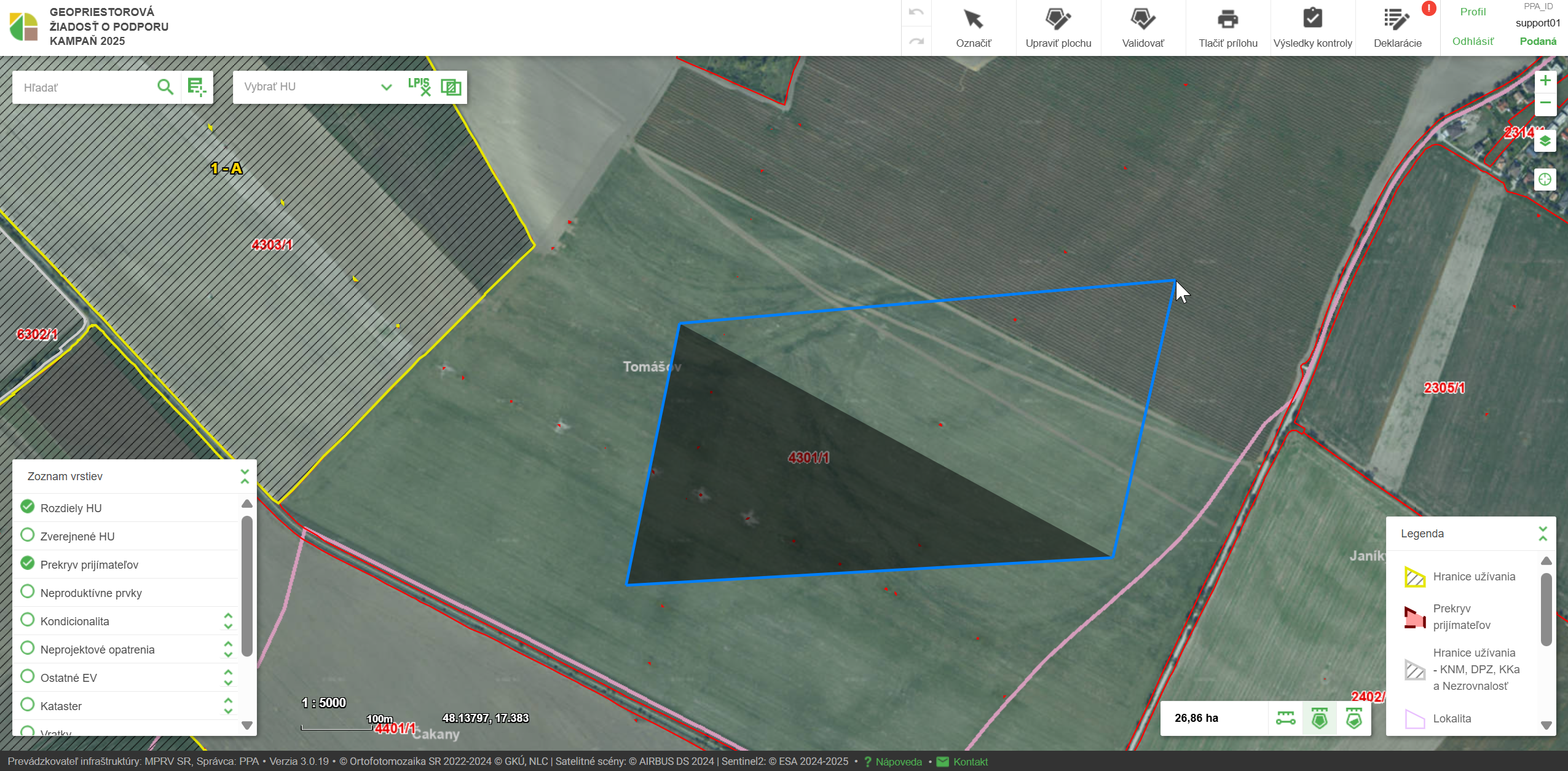The height and width of the screenshot is (771, 1568).
Task: Open the map layers switcher icon
Action: pos(1545,141)
